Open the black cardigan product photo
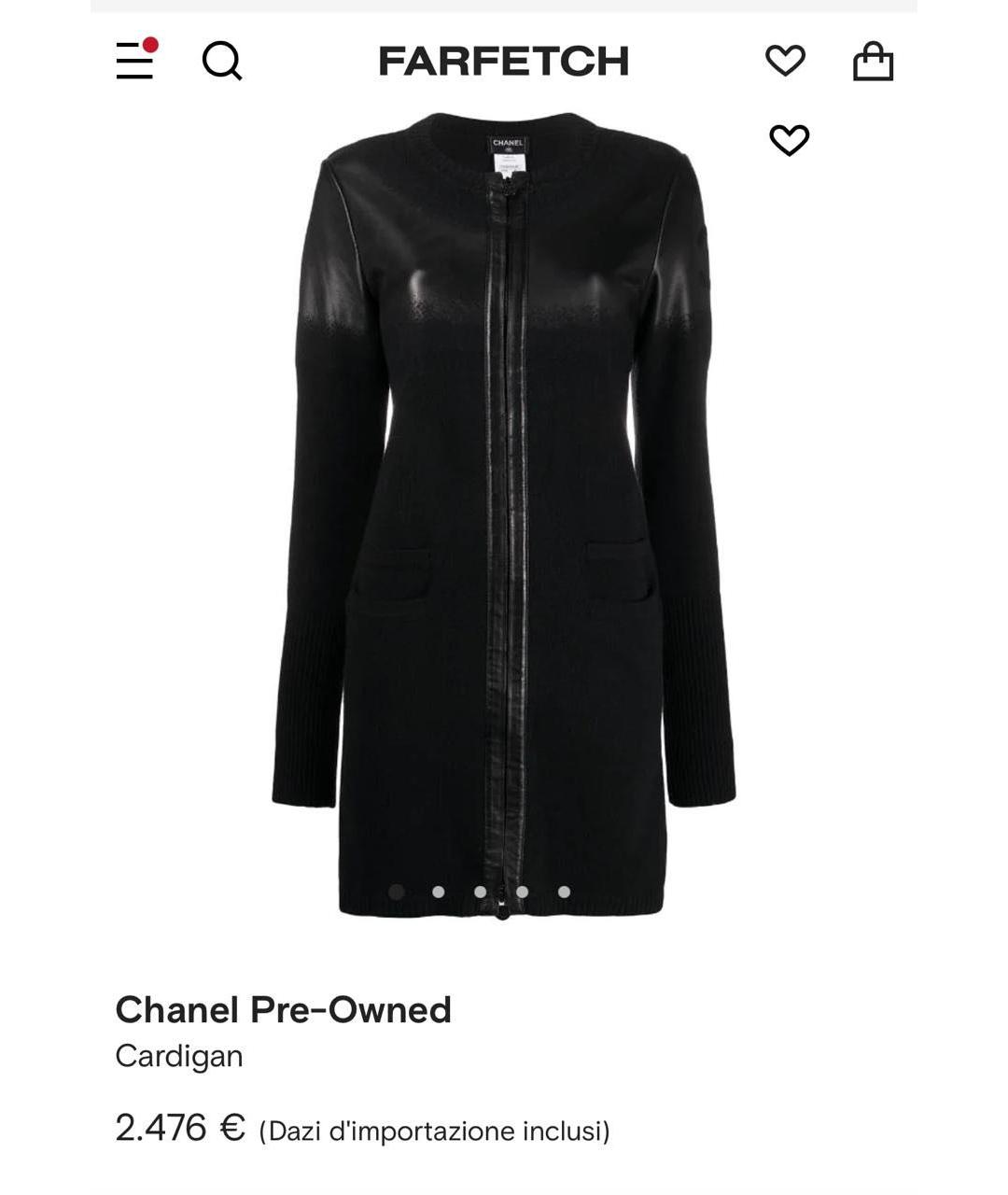 coord(504,515)
